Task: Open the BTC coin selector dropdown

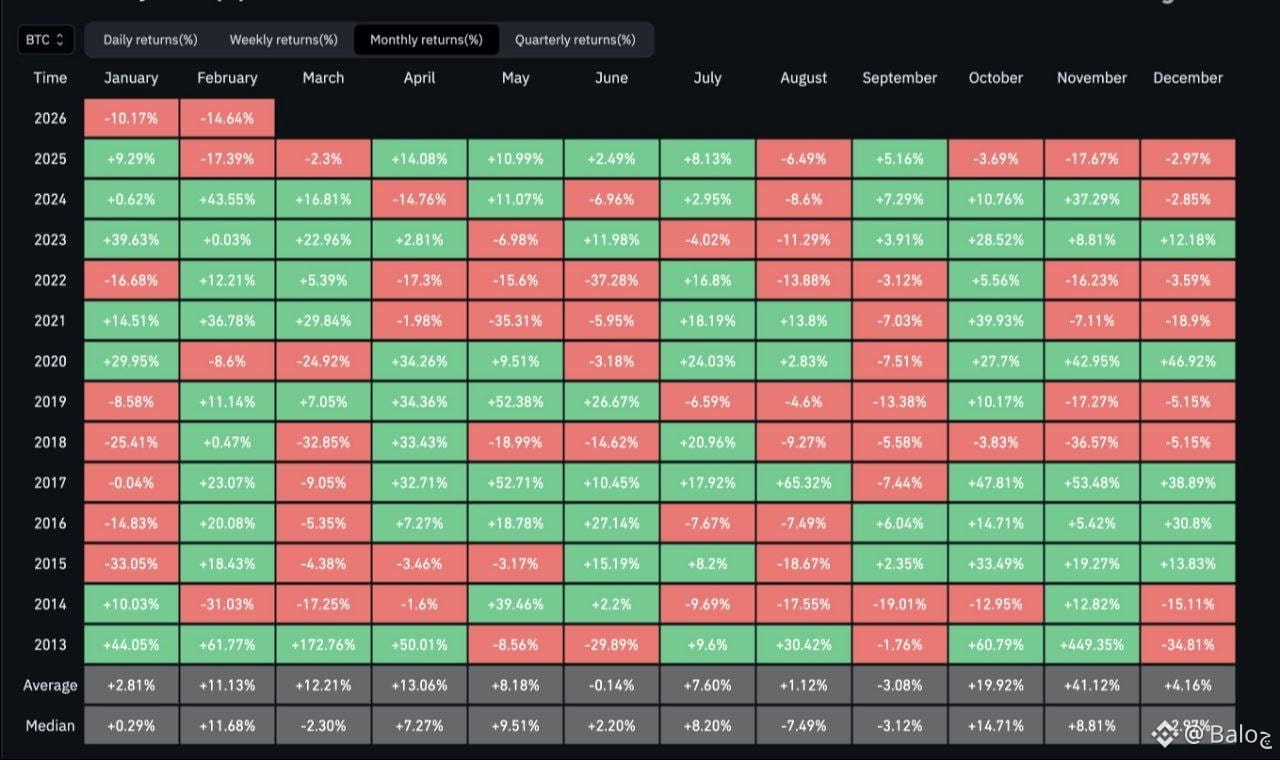Action: pyautogui.click(x=46, y=40)
